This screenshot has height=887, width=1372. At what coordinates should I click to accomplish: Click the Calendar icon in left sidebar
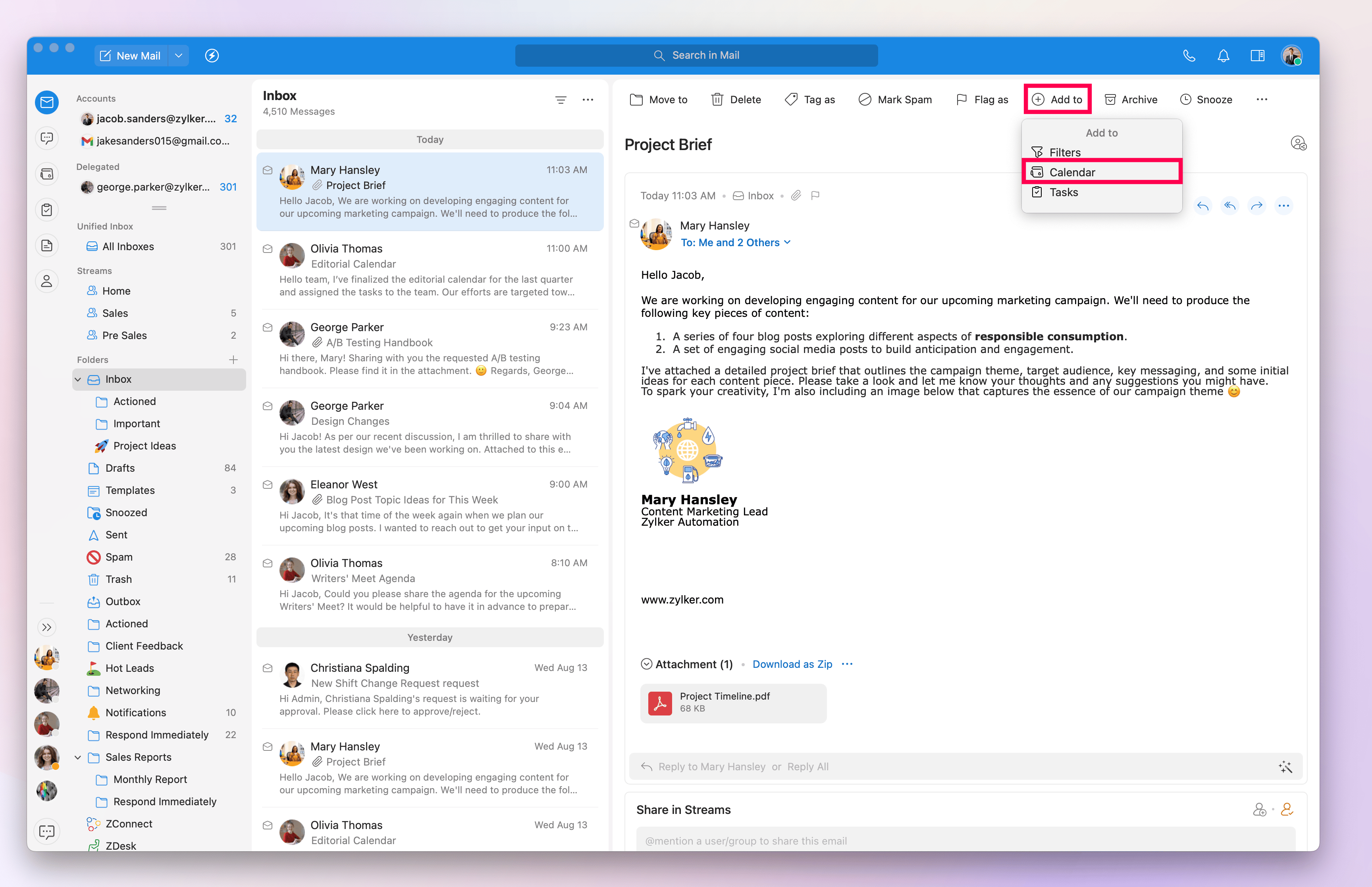point(47,174)
